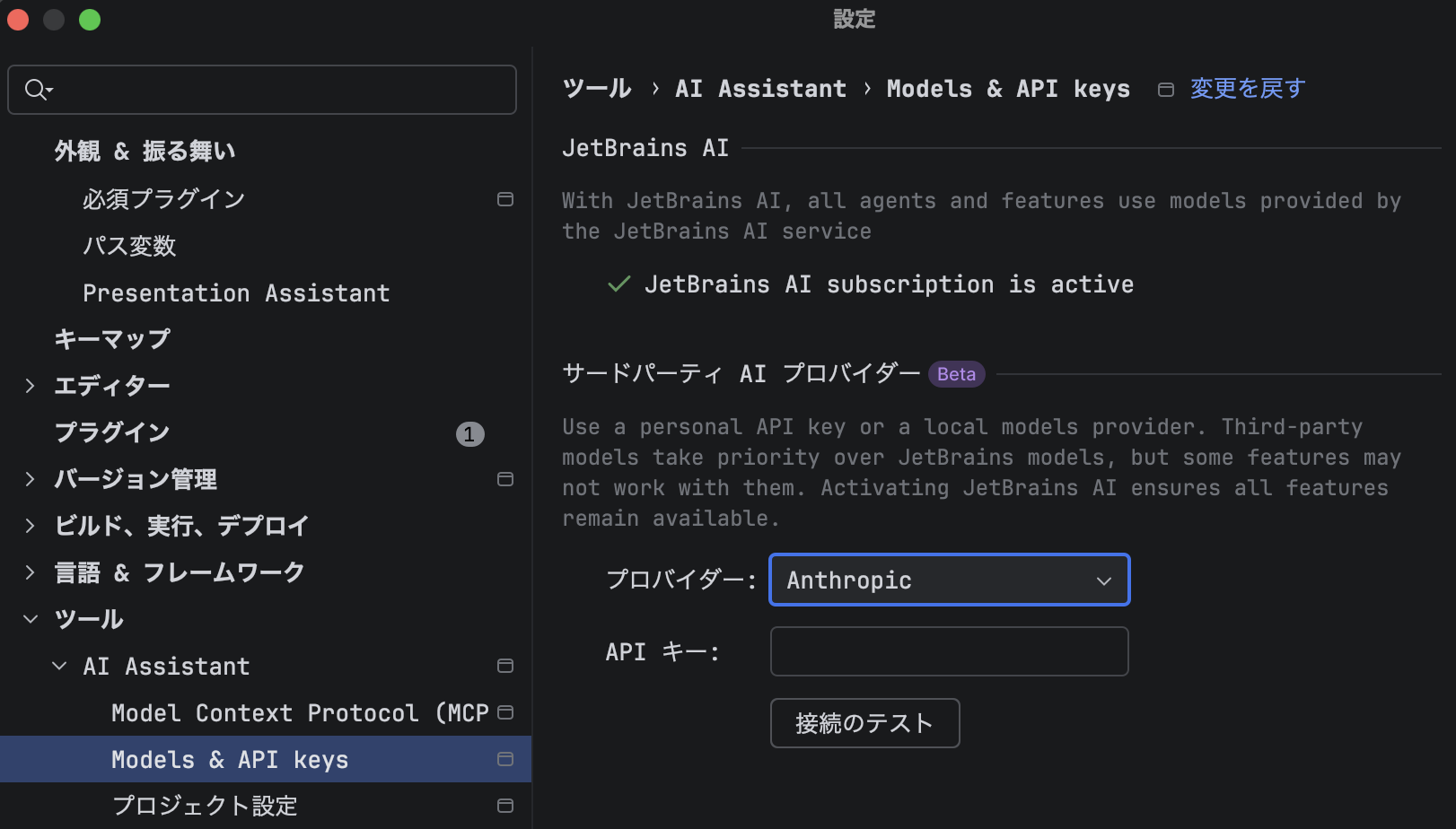The image size is (1456, 829).
Task: Focus the API キー input field
Action: click(949, 651)
